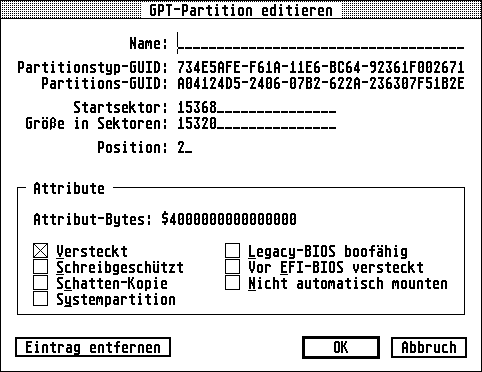
Task: Click the Attribute group heading
Action: (69, 188)
